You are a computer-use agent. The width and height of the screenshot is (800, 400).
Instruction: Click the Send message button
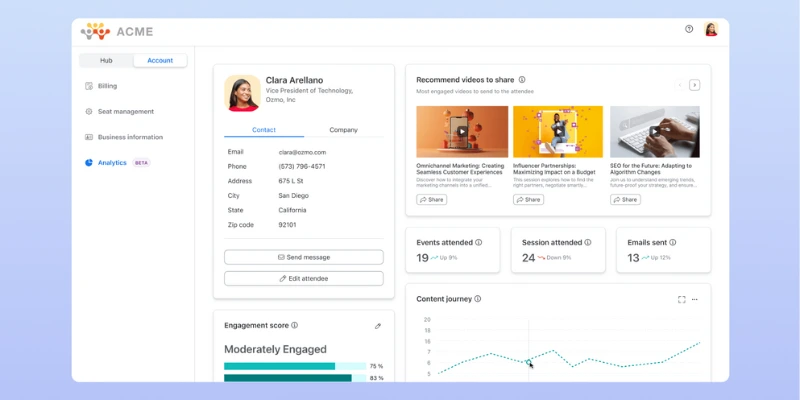point(303,257)
